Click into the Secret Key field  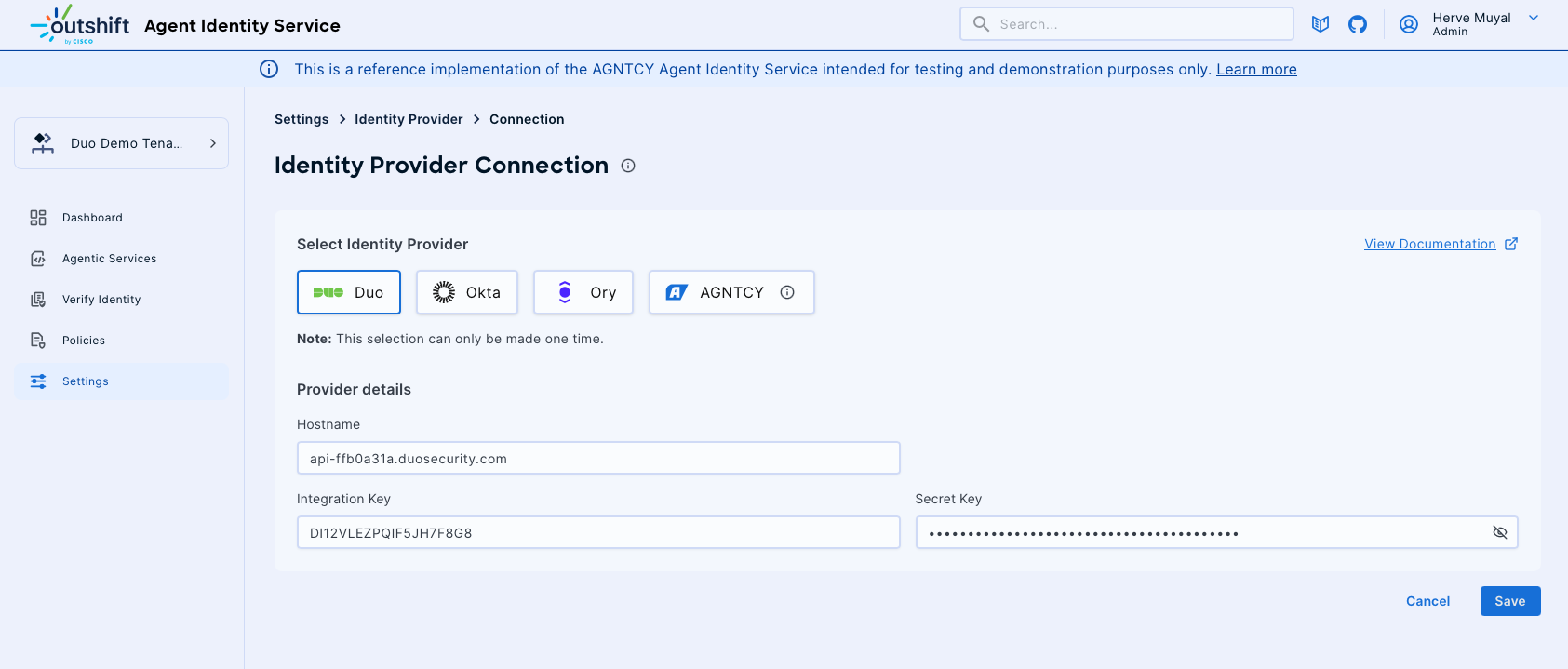[1217, 532]
